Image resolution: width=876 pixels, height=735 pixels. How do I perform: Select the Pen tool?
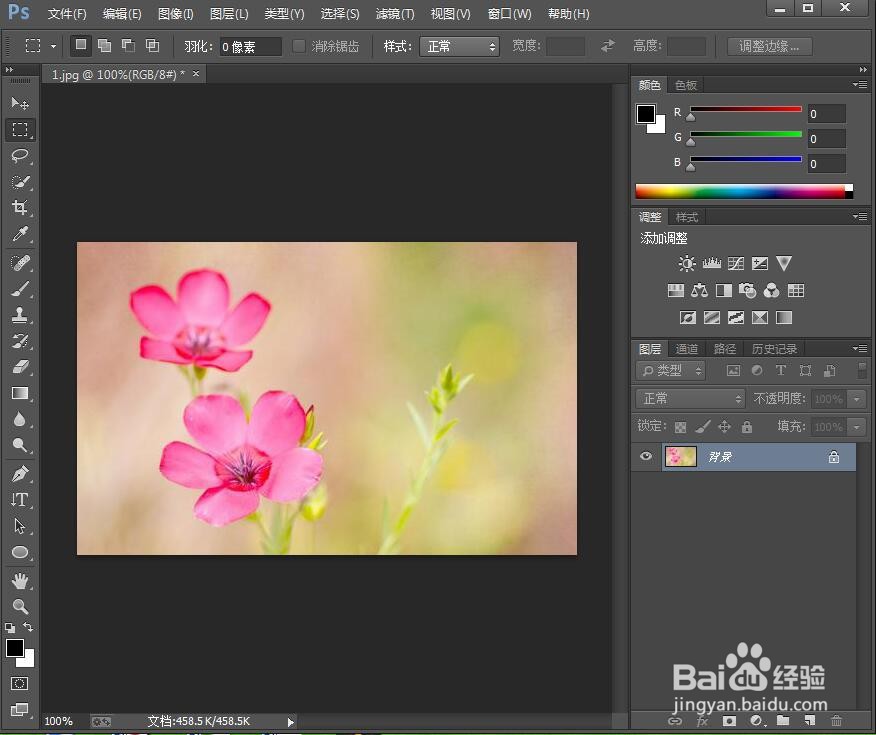pos(20,474)
